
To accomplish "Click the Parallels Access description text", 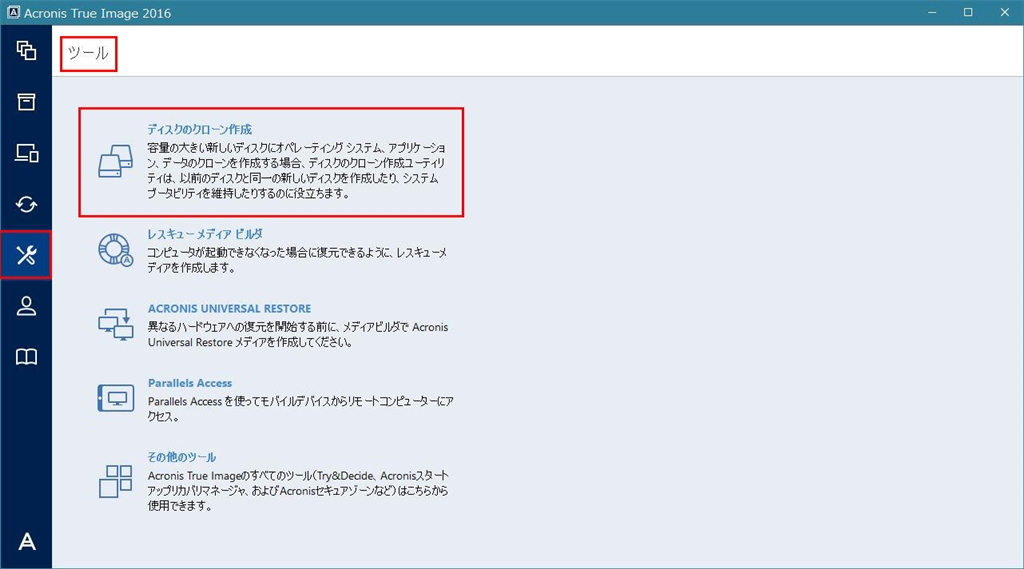I will 300,409.
